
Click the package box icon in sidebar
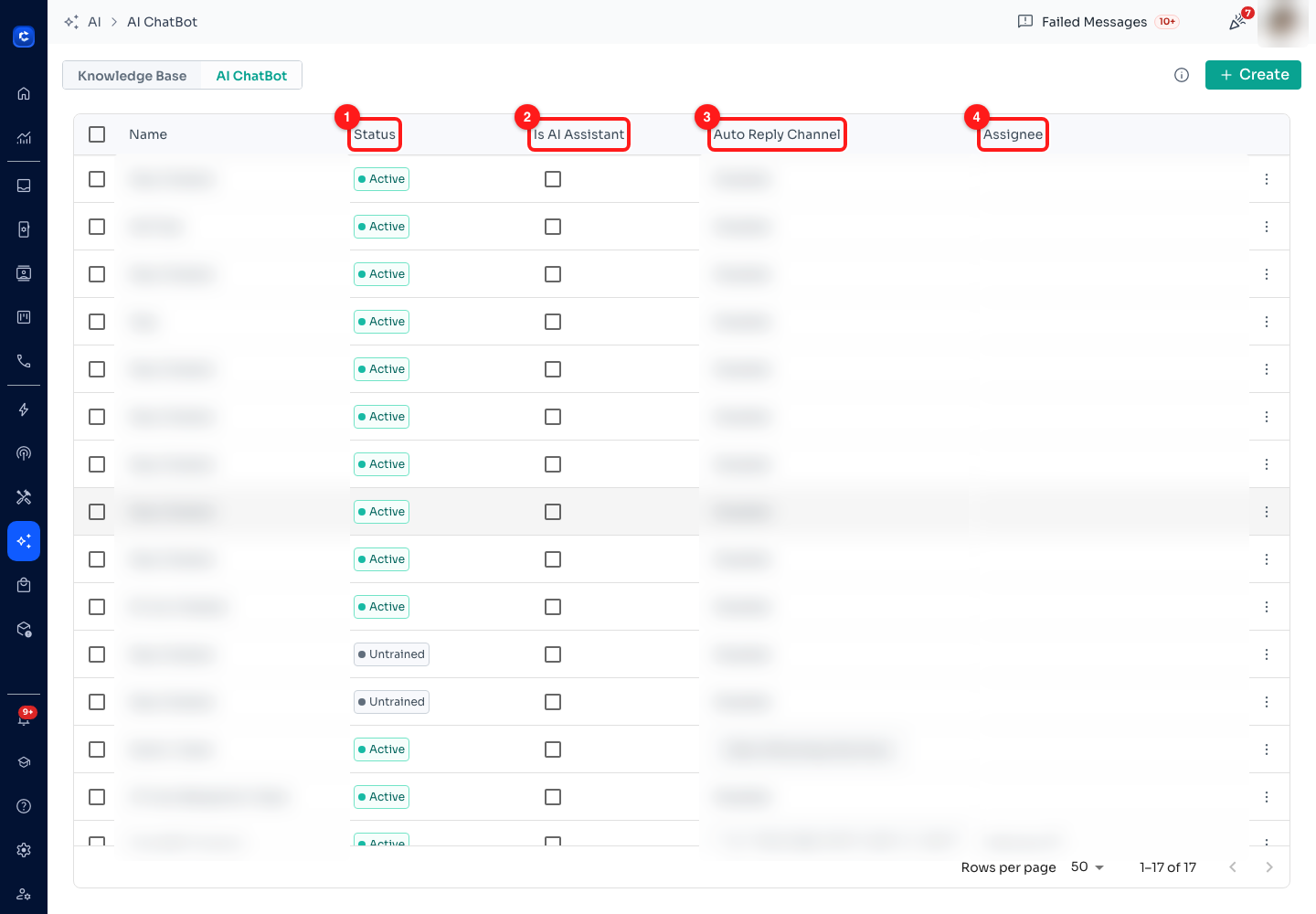(24, 629)
